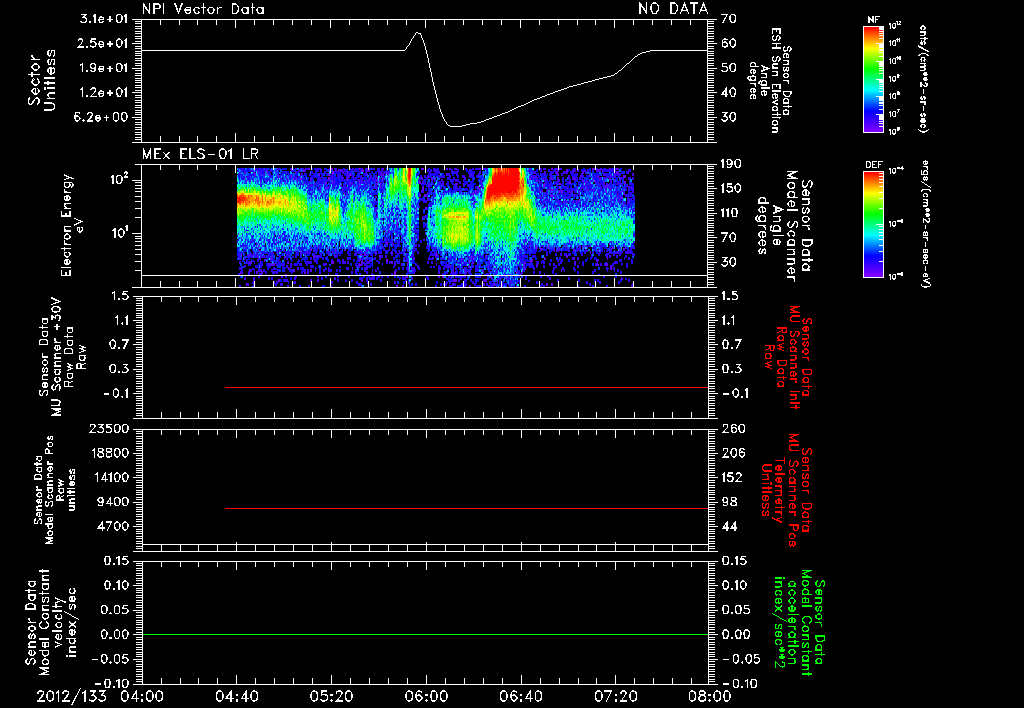Image resolution: width=1024 pixels, height=708 pixels.
Task: Click the NF label above the color bar
Action: point(873,20)
